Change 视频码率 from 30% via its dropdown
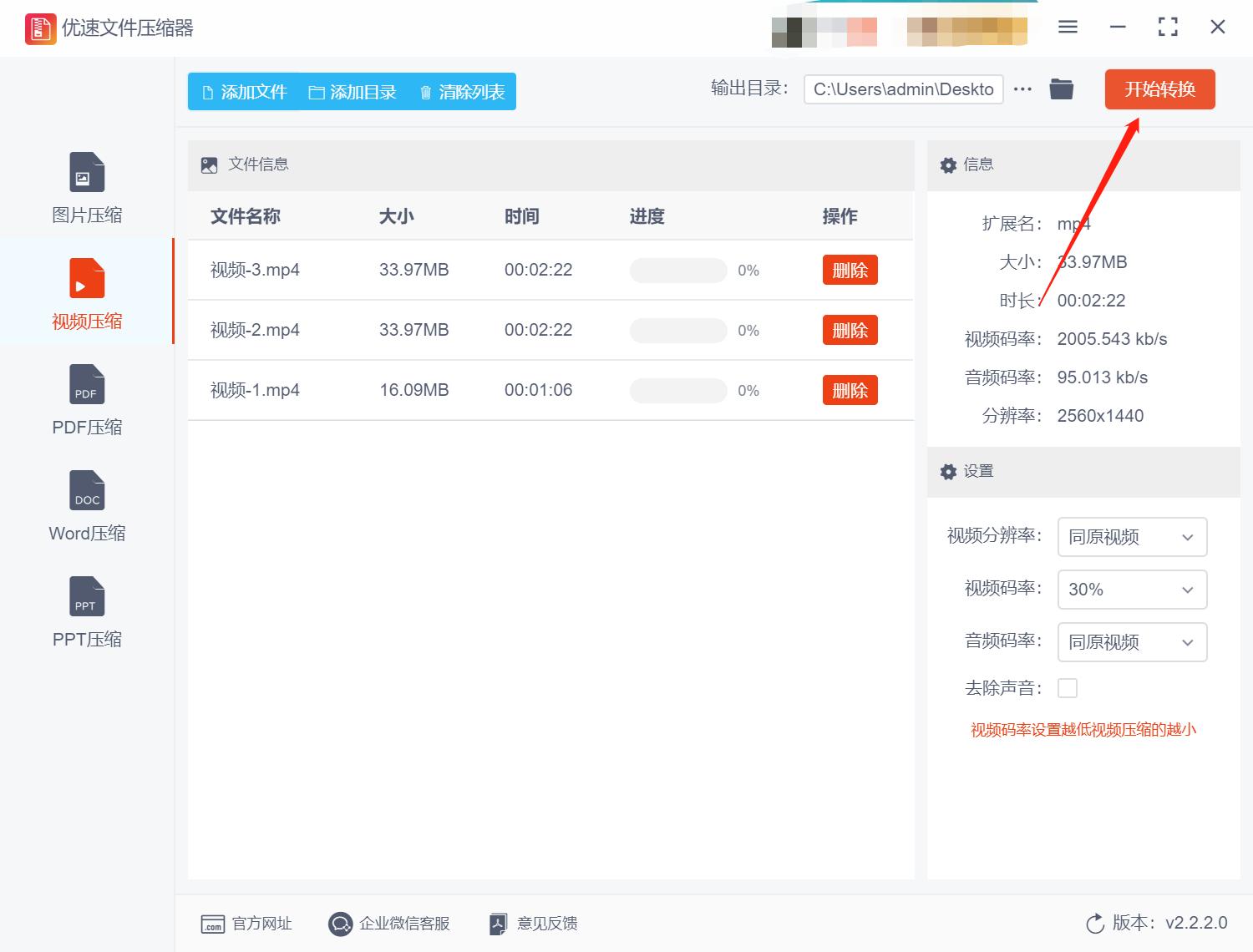Screen dimensions: 1253x952 [x=1132, y=590]
